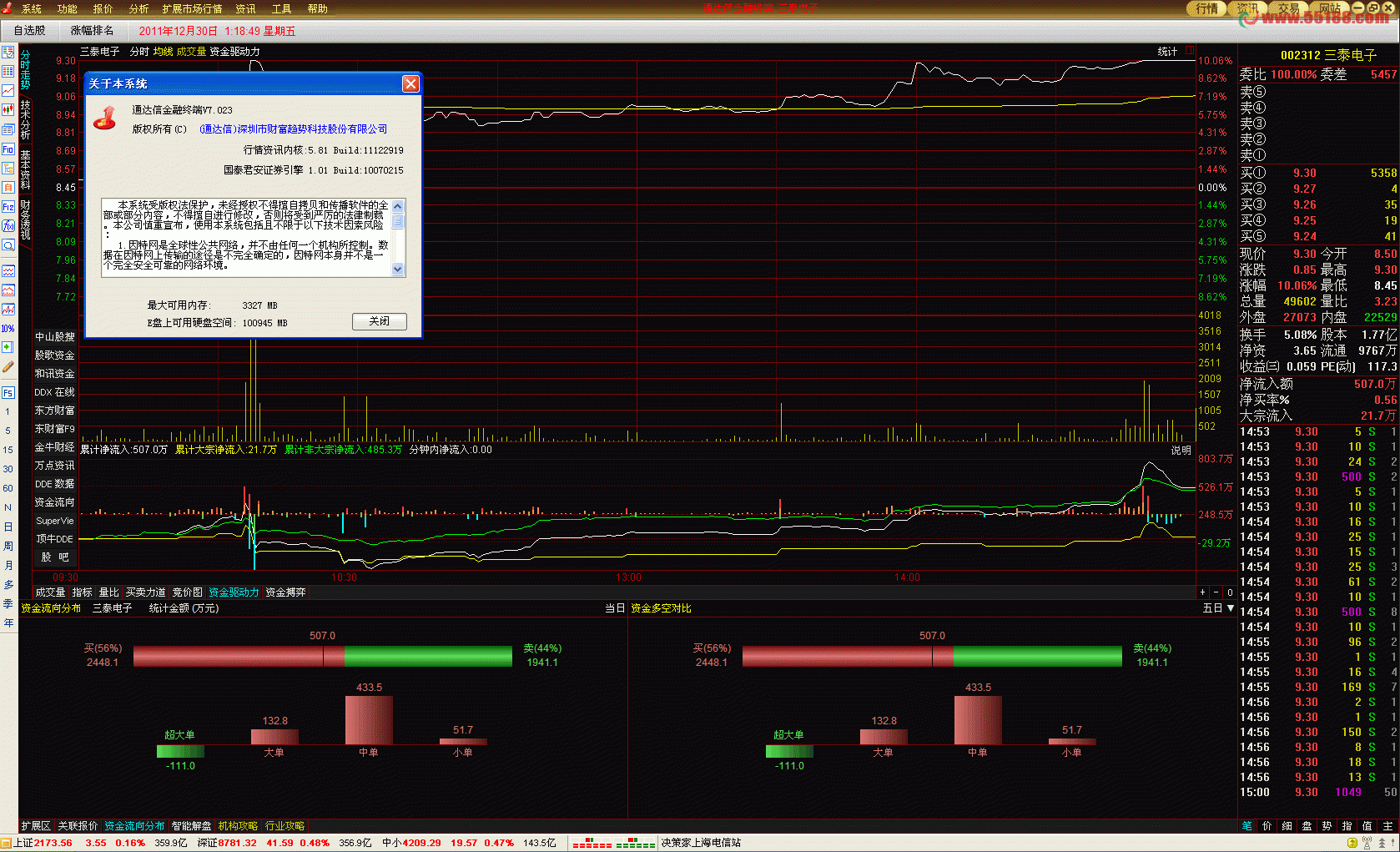
Task: Open the 报价 menu
Action: pos(103,9)
